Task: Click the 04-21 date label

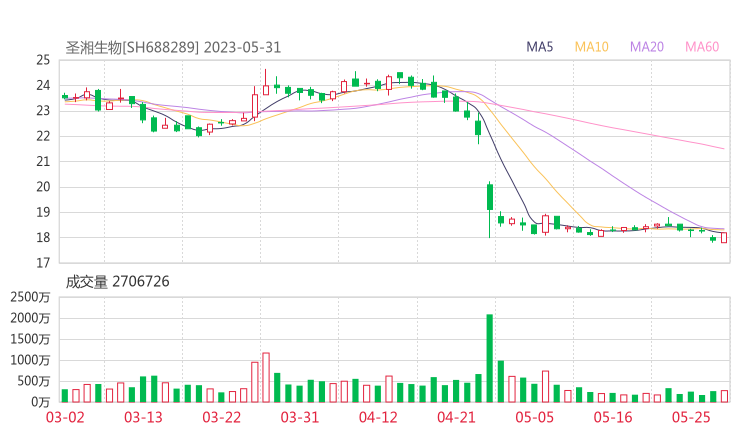Action: pyautogui.click(x=456, y=417)
